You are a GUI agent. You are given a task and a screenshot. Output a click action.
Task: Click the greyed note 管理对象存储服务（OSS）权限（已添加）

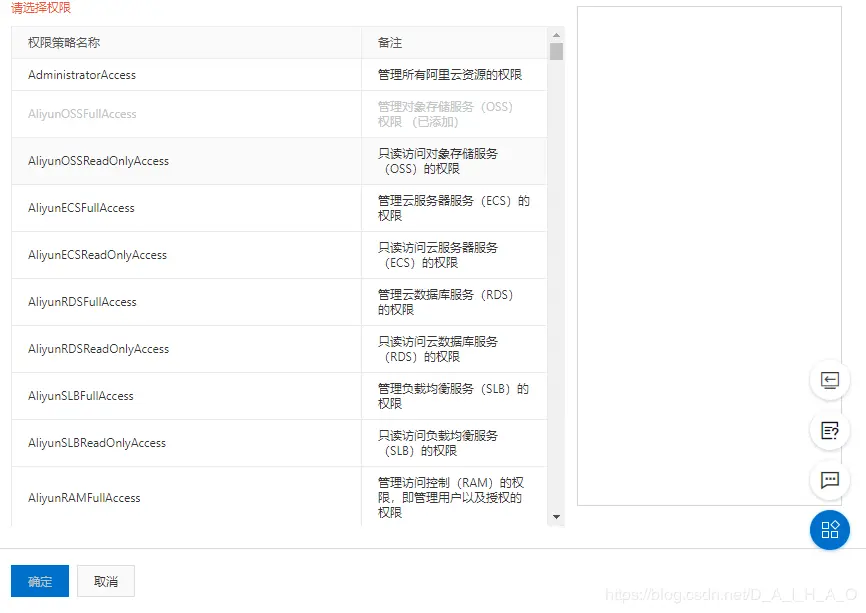(x=446, y=114)
